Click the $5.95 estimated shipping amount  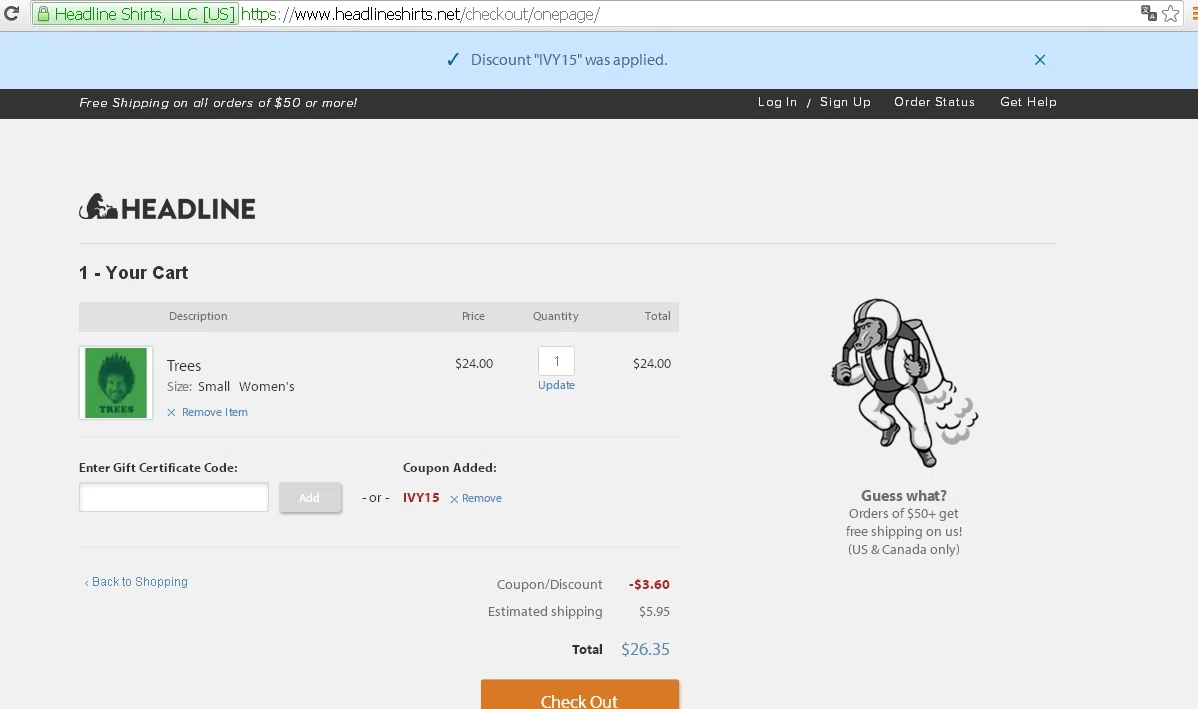[x=655, y=612]
